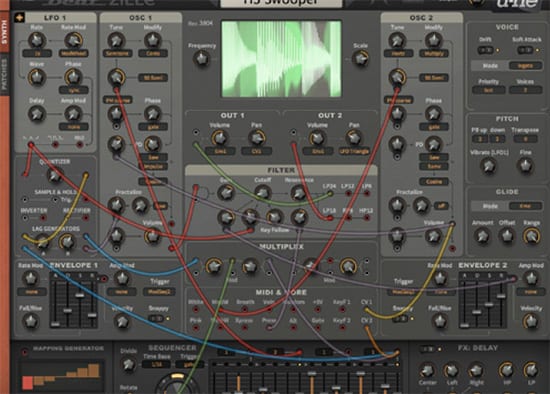550x394 pixels.
Task: Click the Pitch Fine knob
Action: pyautogui.click(x=525, y=165)
